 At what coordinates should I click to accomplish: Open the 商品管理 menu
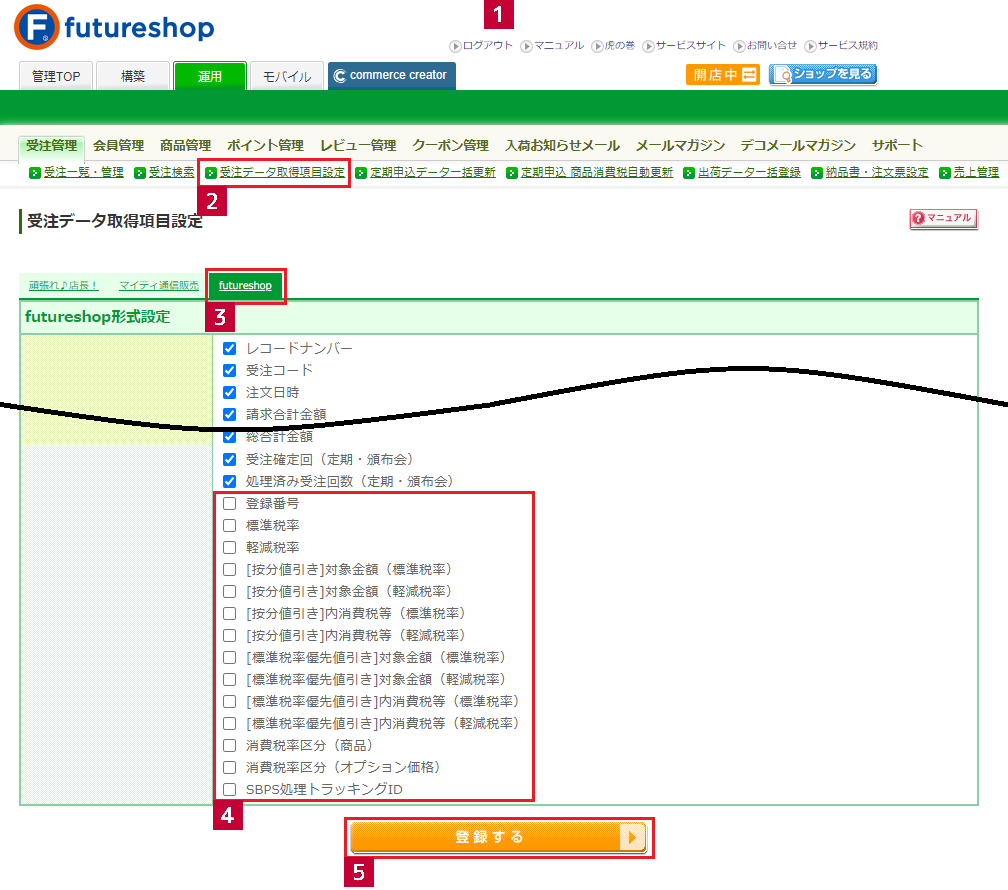pos(186,145)
